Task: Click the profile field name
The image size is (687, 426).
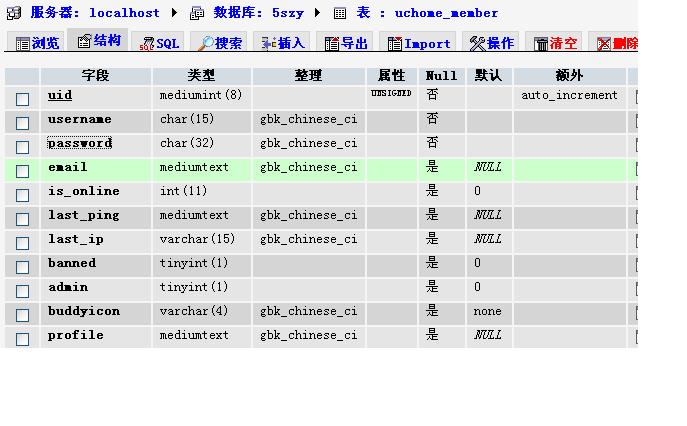Action: [x=76, y=335]
